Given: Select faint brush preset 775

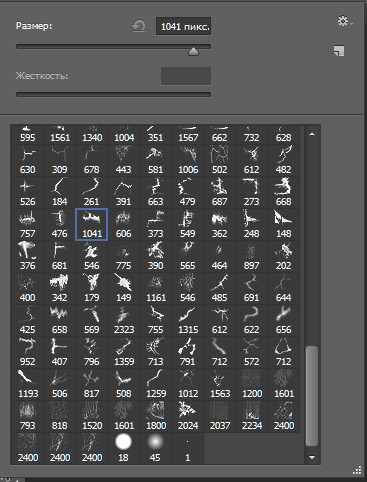Looking at the screenshot, I should [x=123, y=257].
